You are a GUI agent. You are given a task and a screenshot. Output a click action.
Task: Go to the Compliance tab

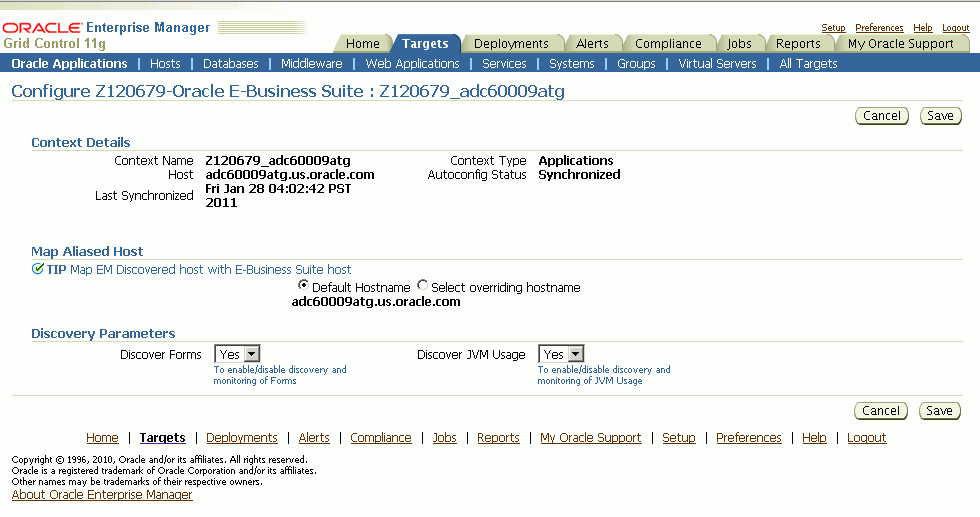(x=668, y=43)
